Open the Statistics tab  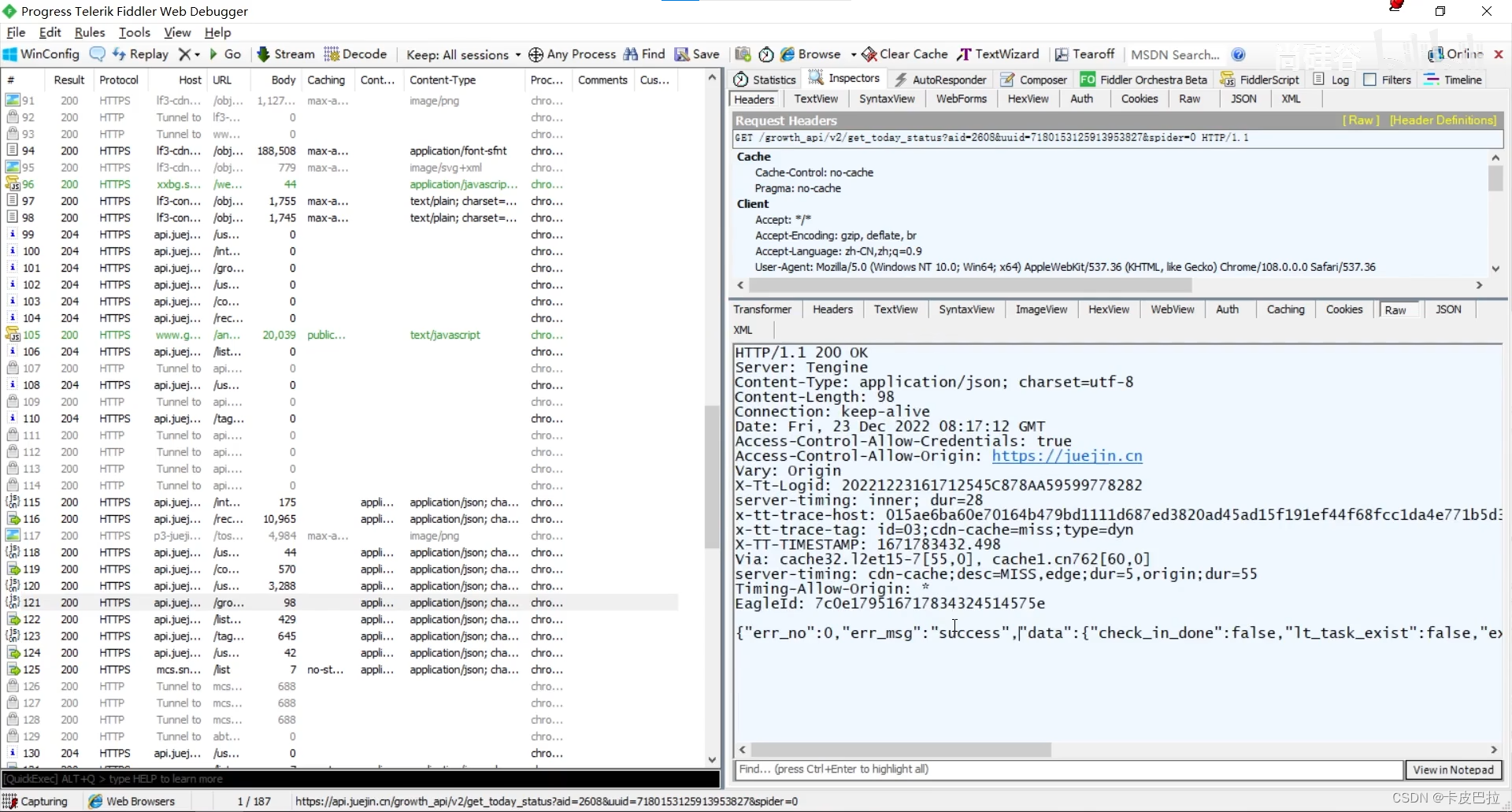pos(765,80)
